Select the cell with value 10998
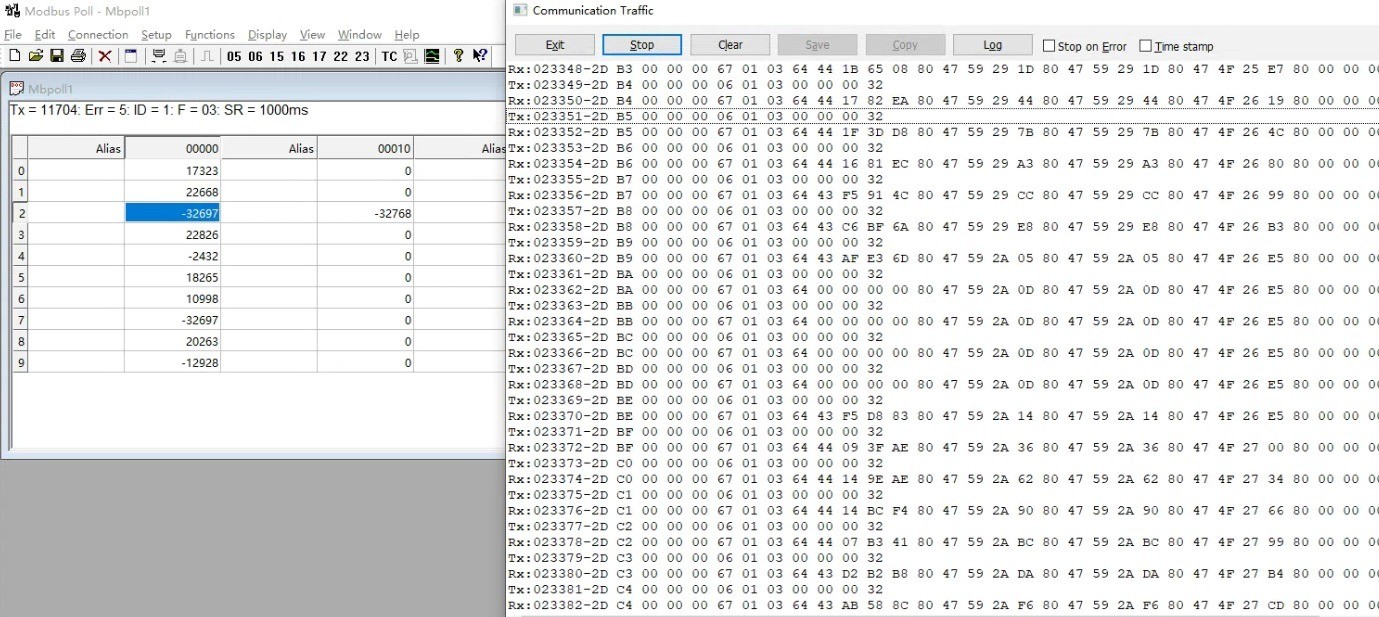Image resolution: width=1379 pixels, height=617 pixels. pyautogui.click(x=172, y=299)
